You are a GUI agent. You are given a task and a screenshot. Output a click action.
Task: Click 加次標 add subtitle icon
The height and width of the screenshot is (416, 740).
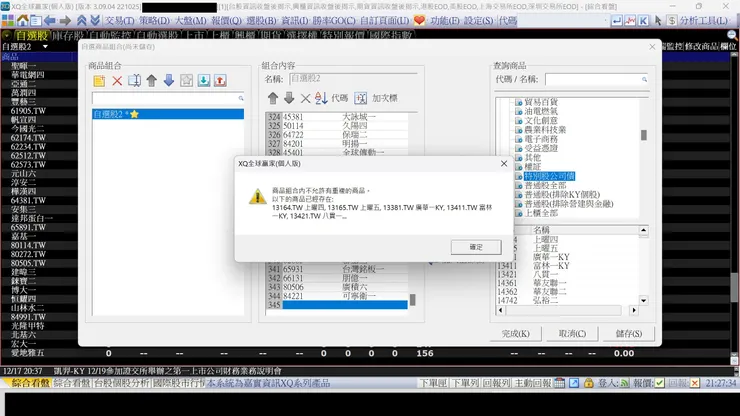[x=361, y=98]
